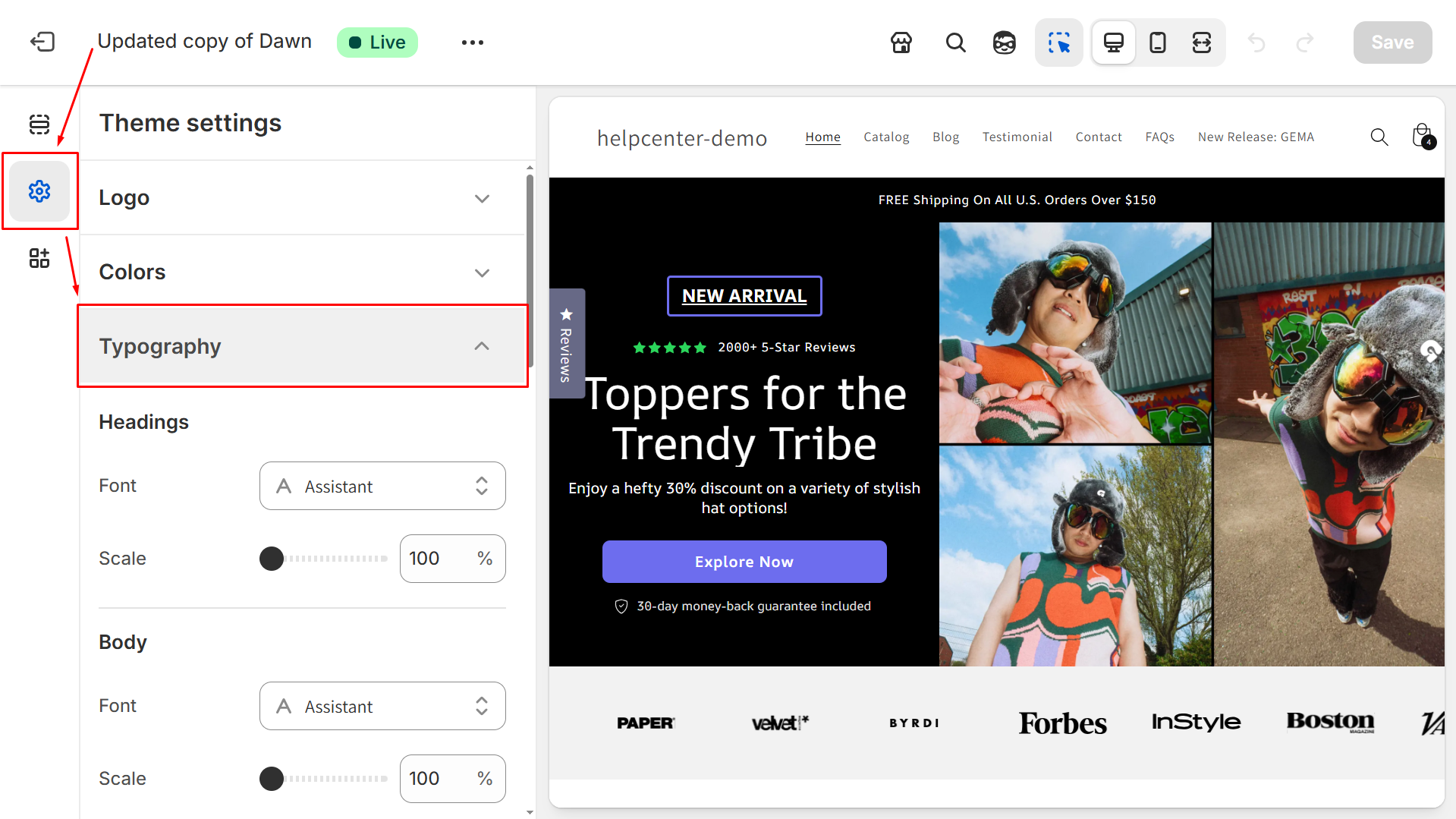Switch to fullscreen width preview
This screenshot has width=1456, height=819.
tap(1201, 43)
